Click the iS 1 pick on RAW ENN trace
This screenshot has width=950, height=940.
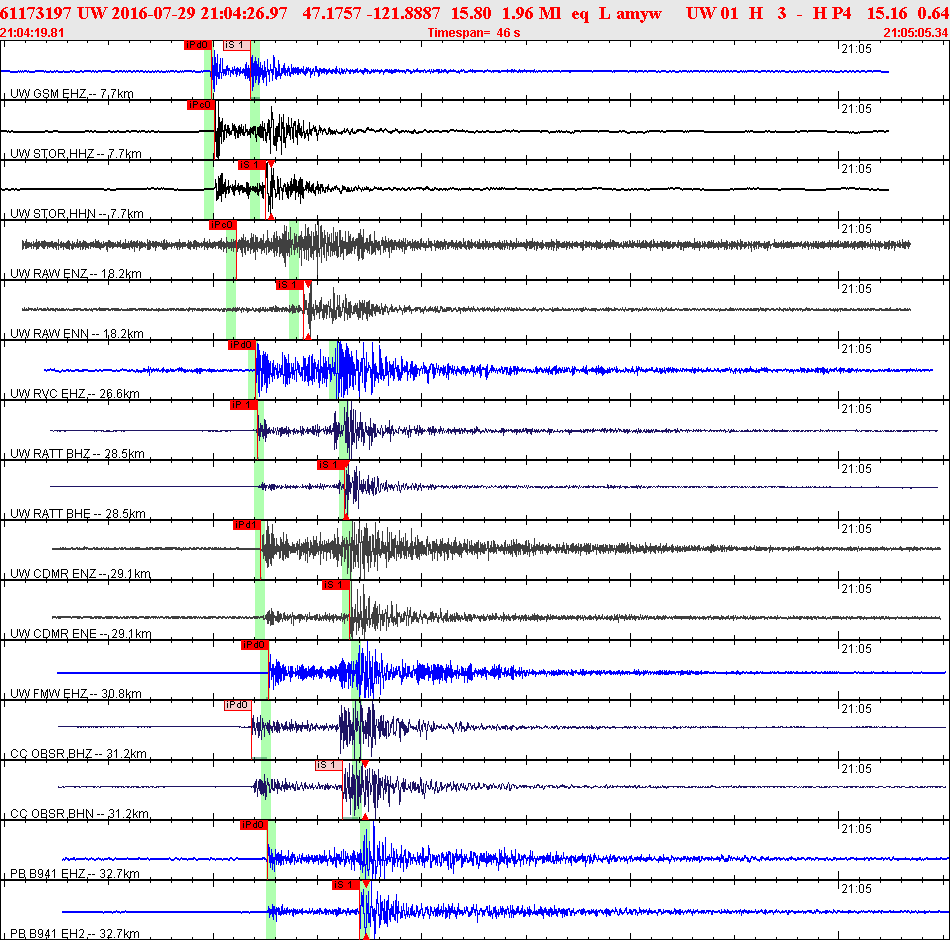click(289, 285)
